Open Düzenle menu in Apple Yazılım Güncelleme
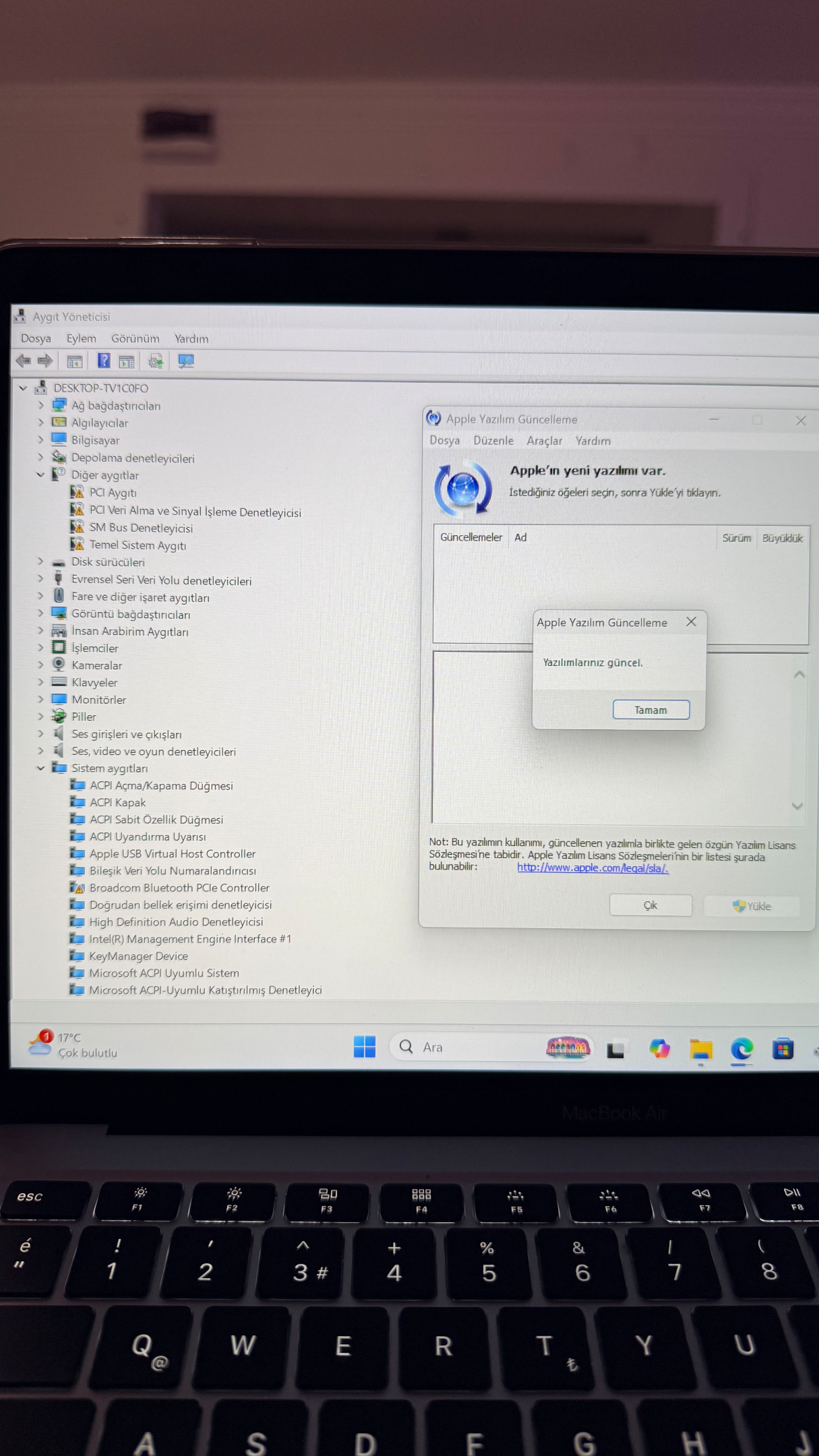This screenshot has width=819, height=1456. coord(493,441)
